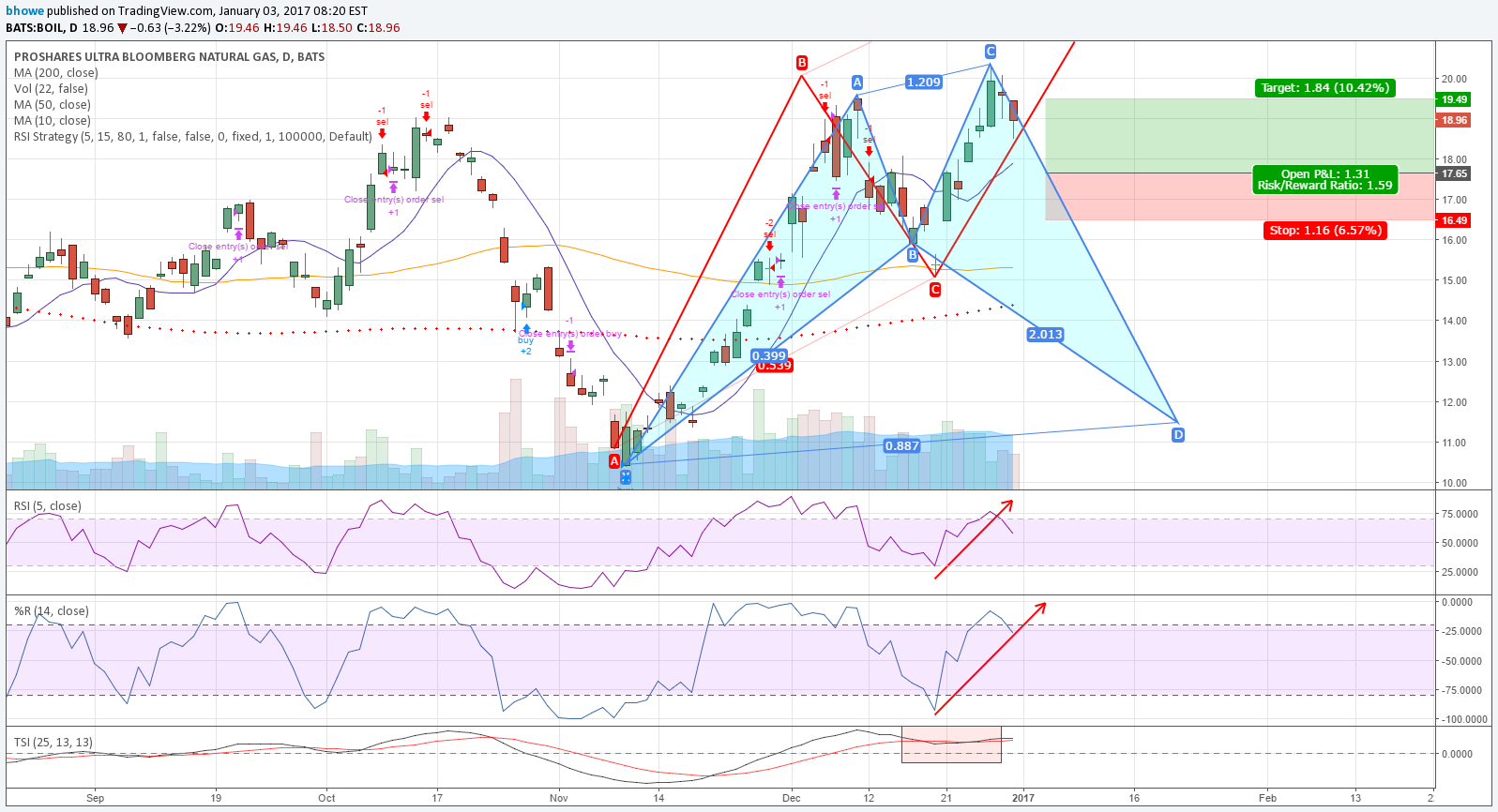Click the RSI Strategy legend entry
The image size is (1498, 812).
coord(193,137)
